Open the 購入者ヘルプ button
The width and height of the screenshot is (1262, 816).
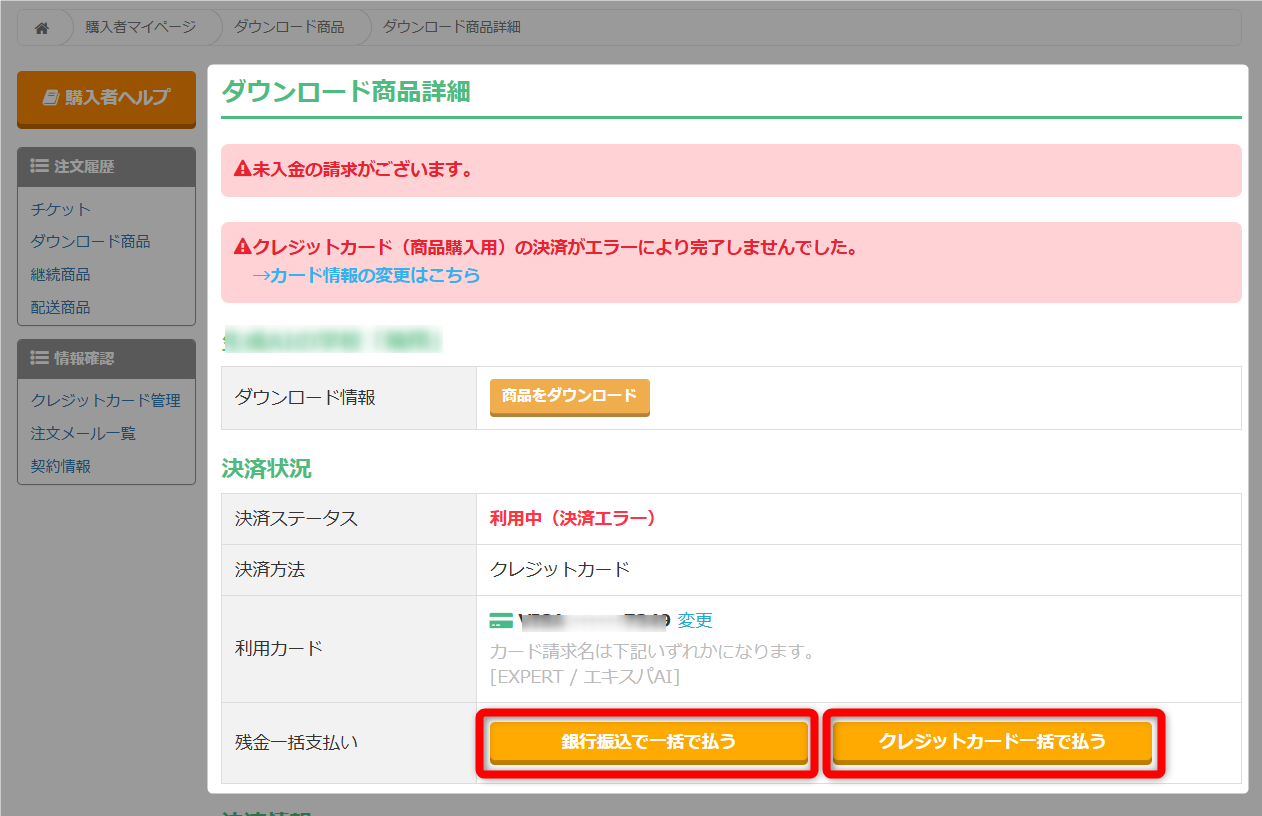[x=106, y=98]
